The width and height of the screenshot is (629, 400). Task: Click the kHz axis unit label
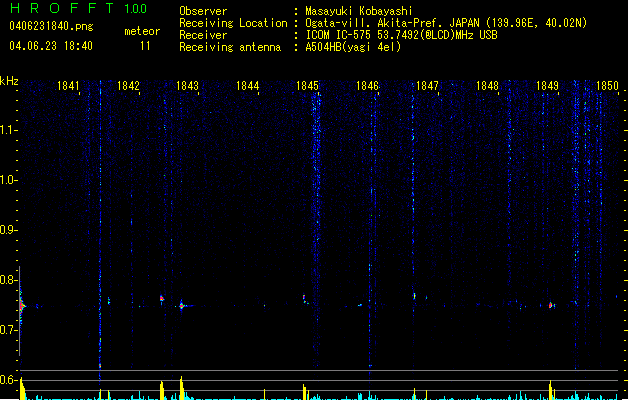(9, 81)
